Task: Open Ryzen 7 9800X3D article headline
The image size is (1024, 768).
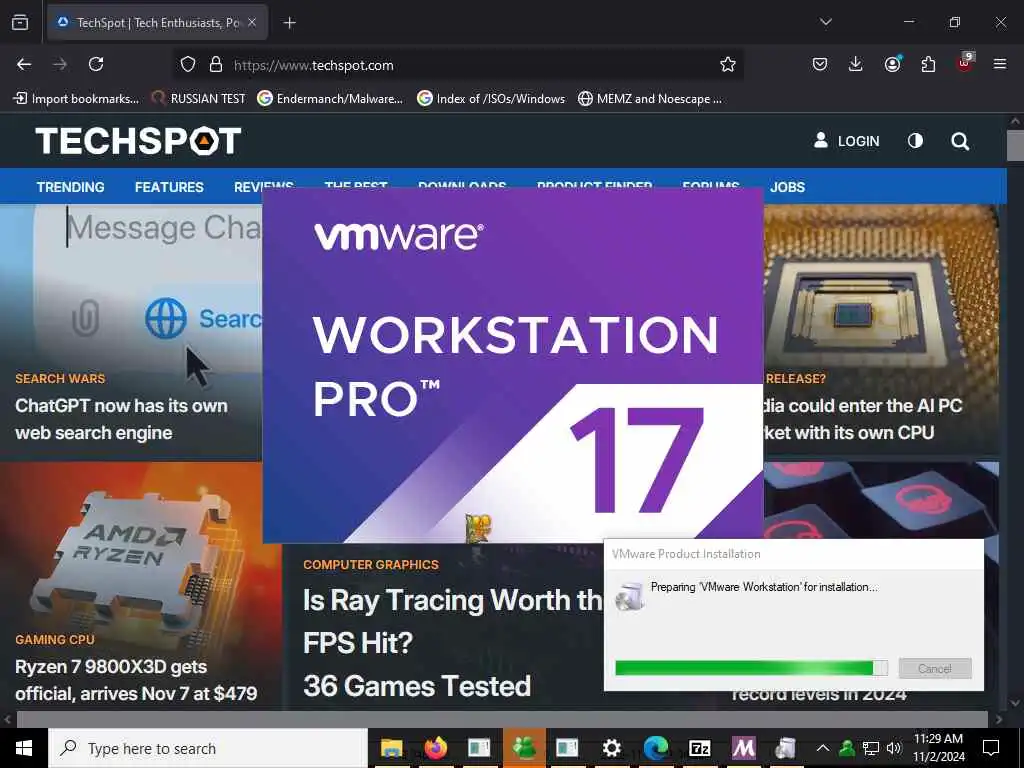Action: (136, 680)
